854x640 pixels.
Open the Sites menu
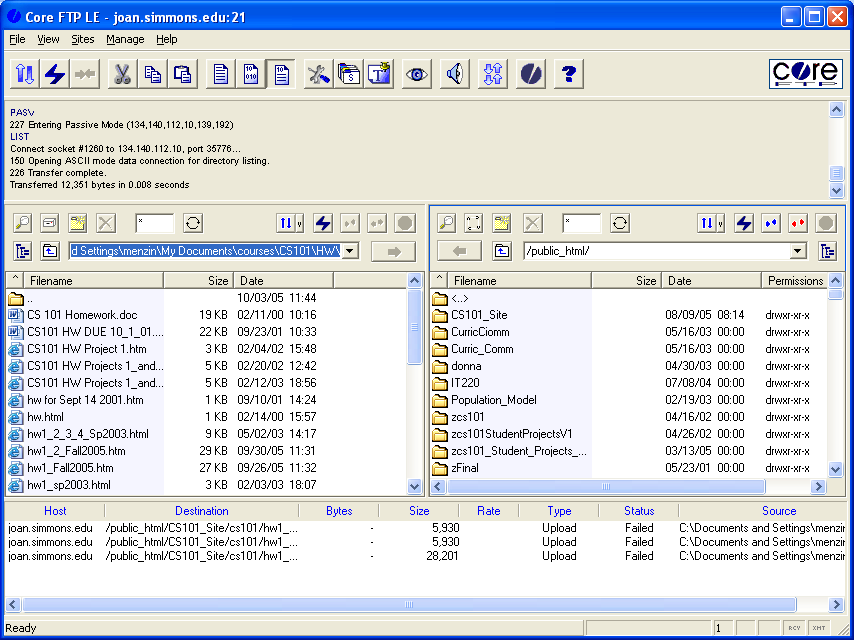pyautogui.click(x=83, y=39)
